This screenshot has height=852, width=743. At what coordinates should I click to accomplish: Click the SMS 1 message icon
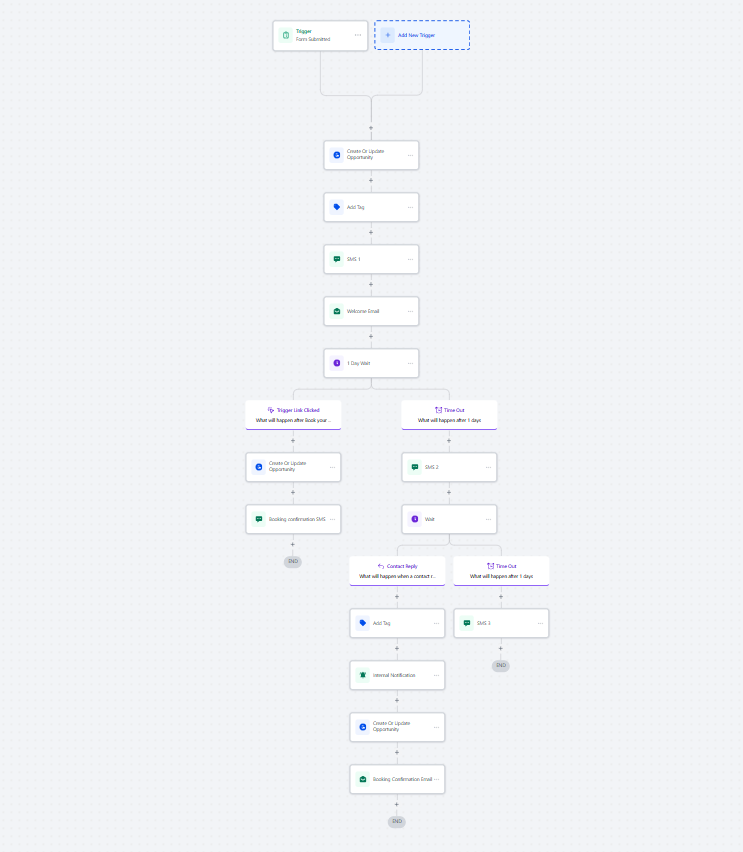click(x=337, y=259)
